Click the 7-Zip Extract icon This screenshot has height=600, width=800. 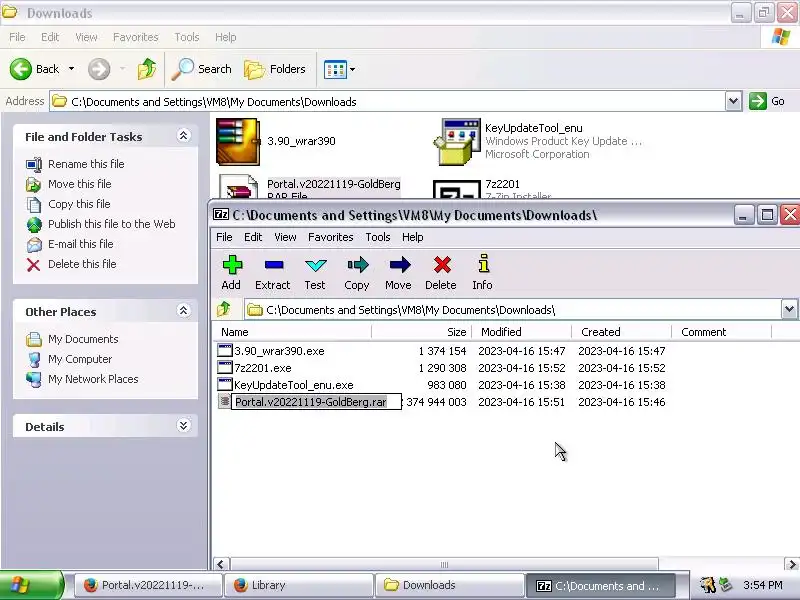tap(274, 265)
